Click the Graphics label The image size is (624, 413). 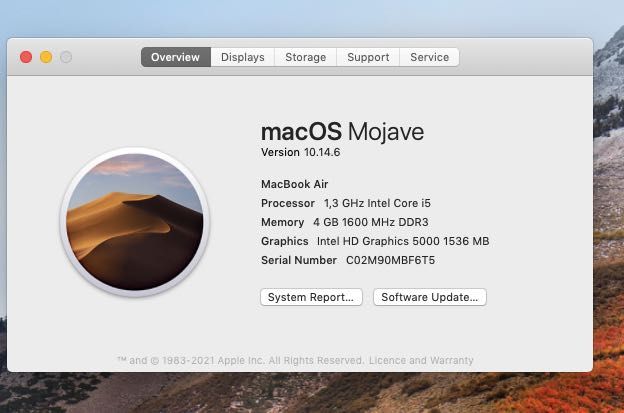[285, 241]
